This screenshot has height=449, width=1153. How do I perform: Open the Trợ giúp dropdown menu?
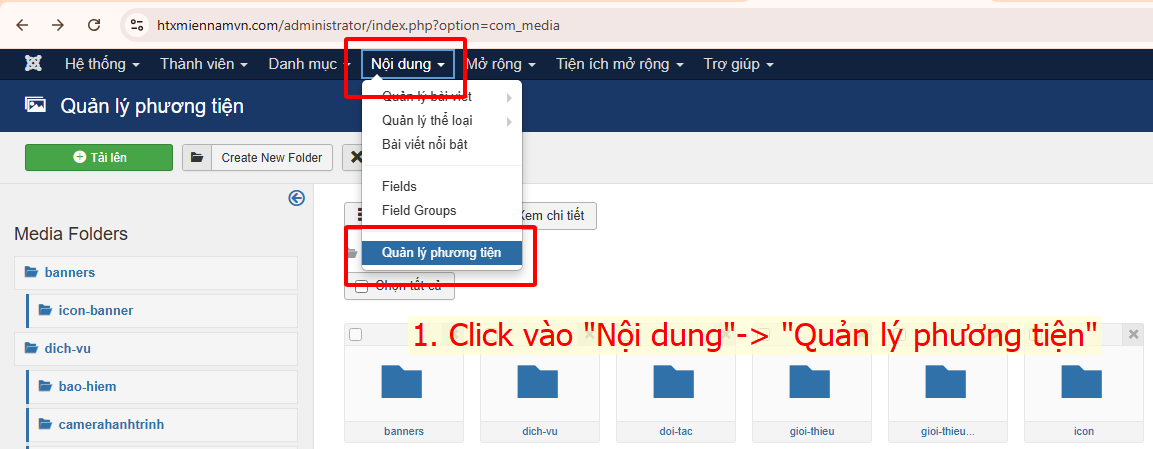click(x=738, y=64)
